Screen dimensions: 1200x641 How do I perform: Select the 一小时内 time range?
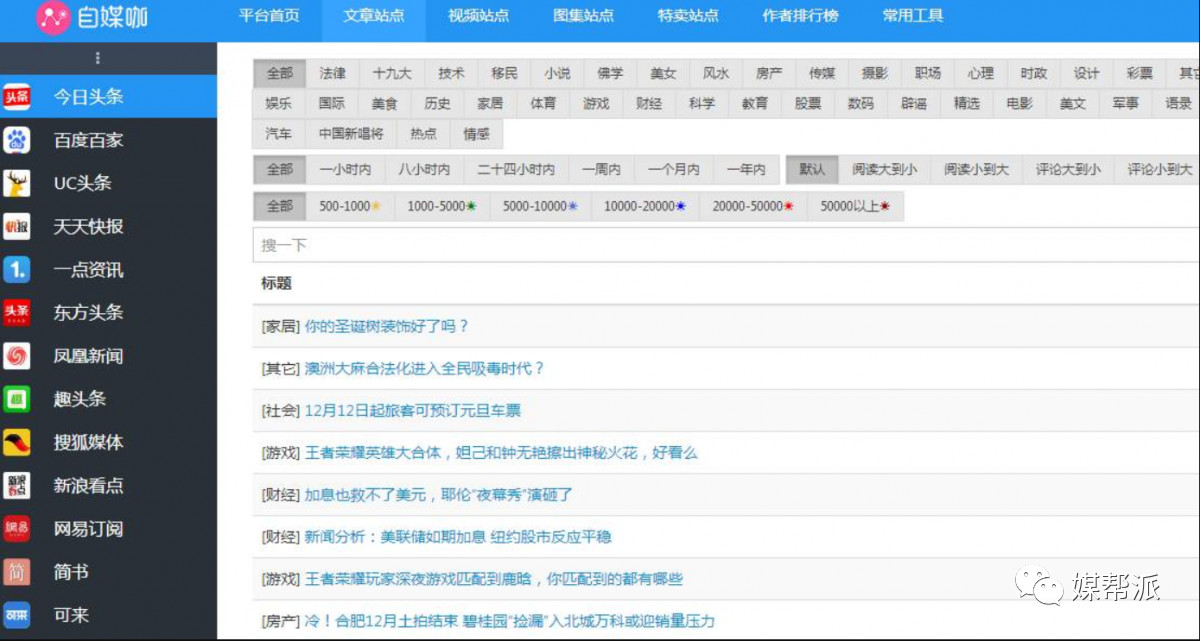click(x=345, y=170)
